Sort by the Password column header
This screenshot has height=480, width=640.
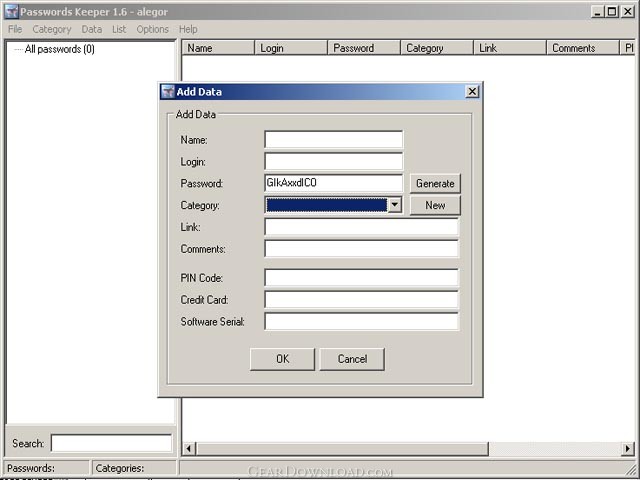click(364, 48)
